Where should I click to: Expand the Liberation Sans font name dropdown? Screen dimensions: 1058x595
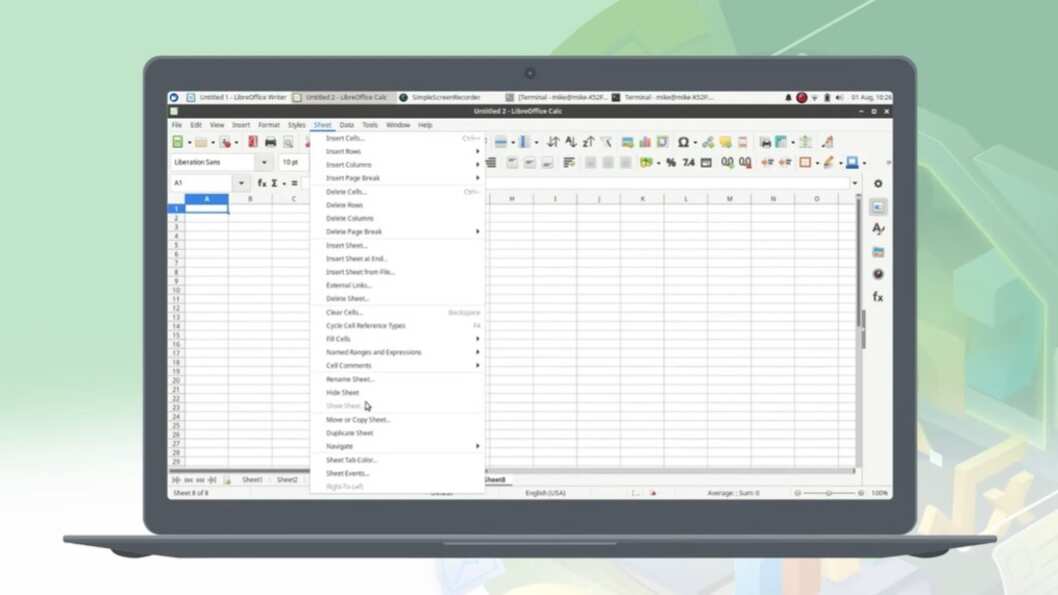265,163
